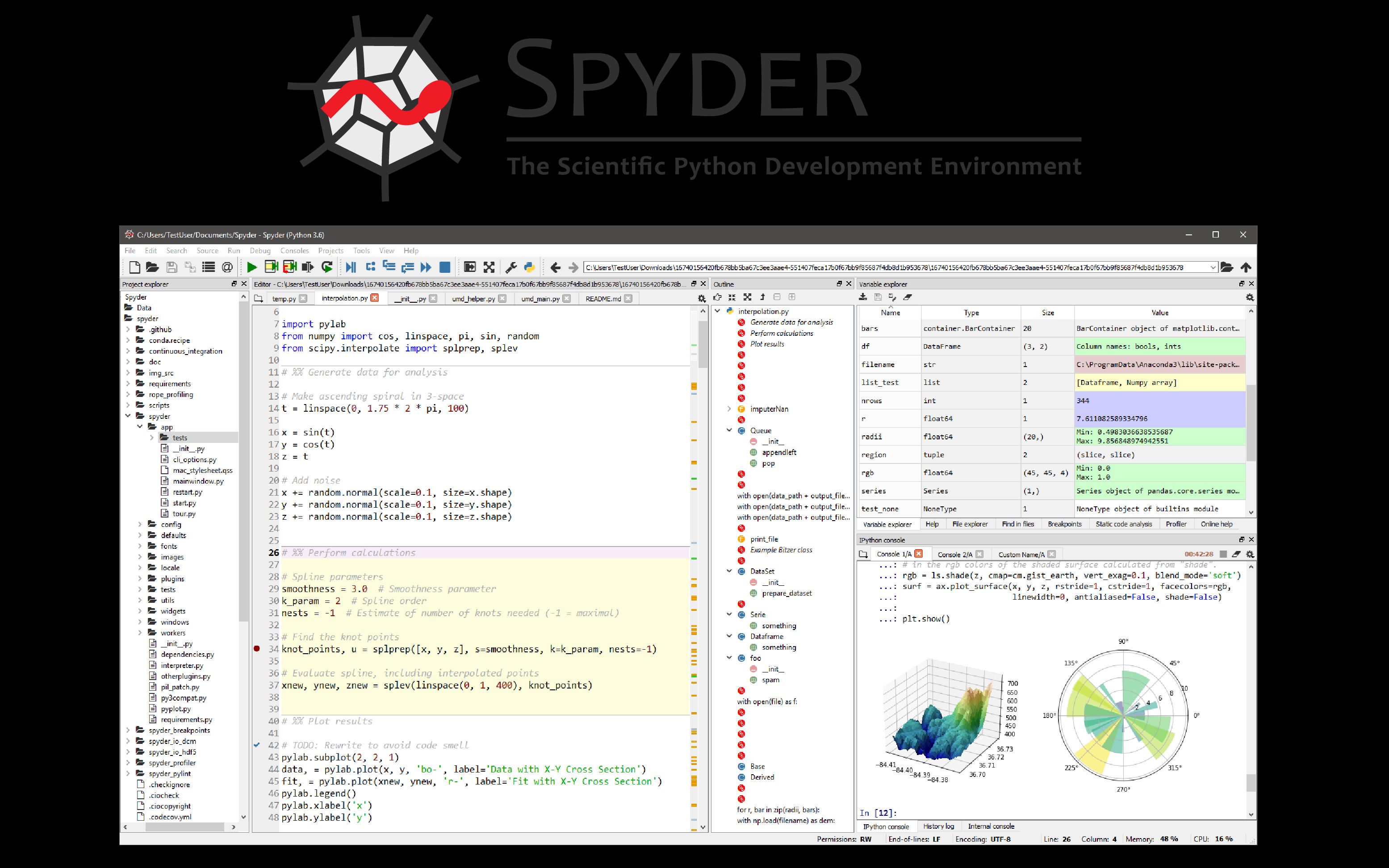Switch to the File explorer tab

click(x=970, y=524)
